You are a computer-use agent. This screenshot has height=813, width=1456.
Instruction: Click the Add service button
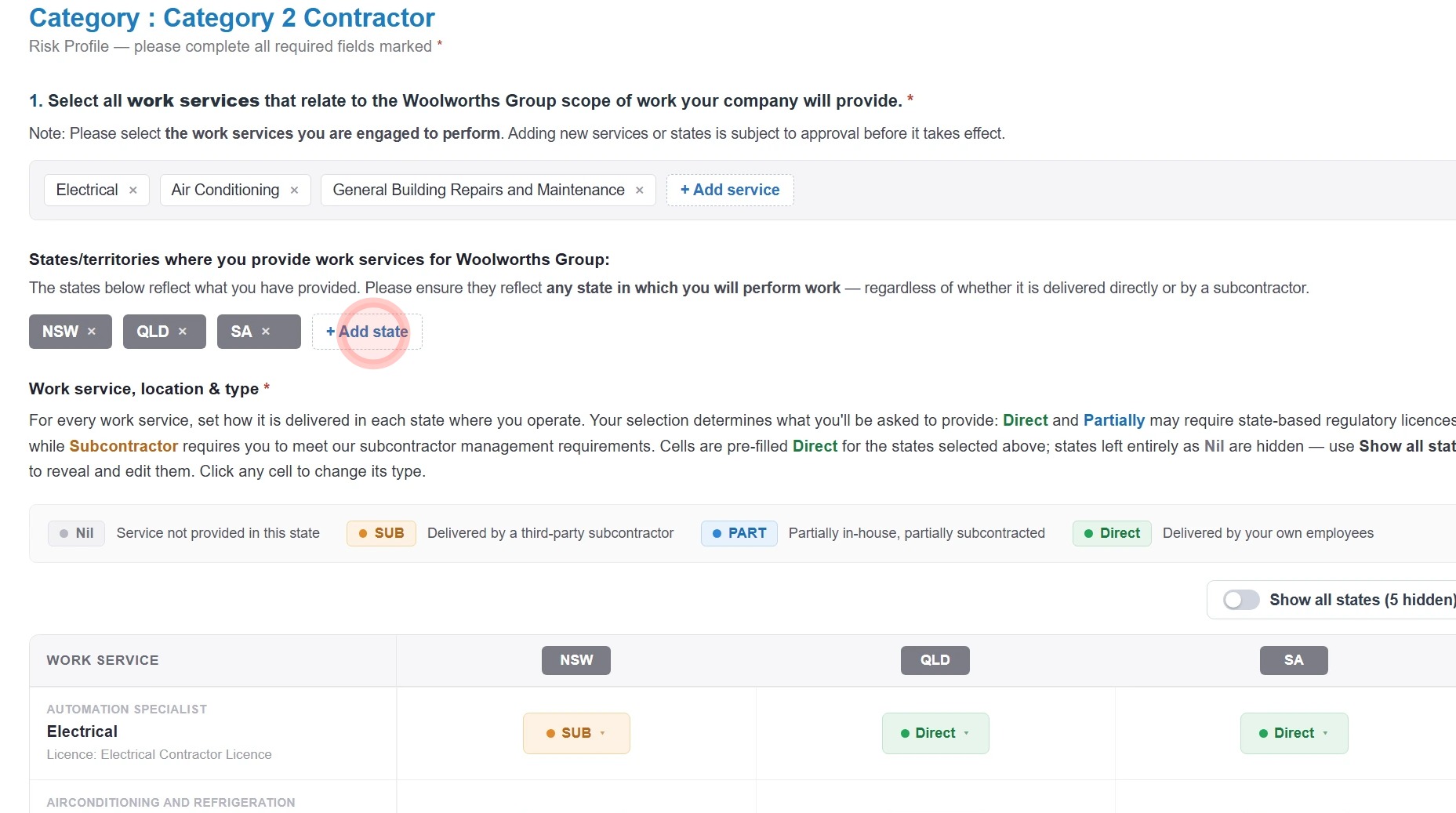[730, 190]
